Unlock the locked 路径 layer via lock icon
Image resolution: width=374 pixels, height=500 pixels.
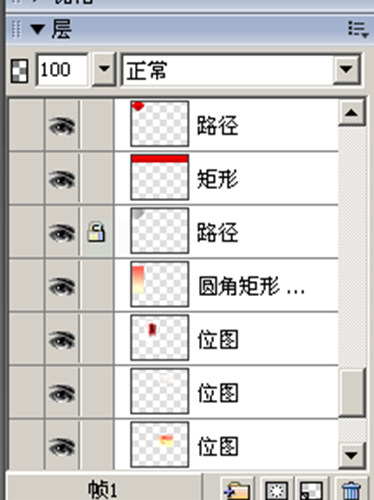(x=96, y=232)
